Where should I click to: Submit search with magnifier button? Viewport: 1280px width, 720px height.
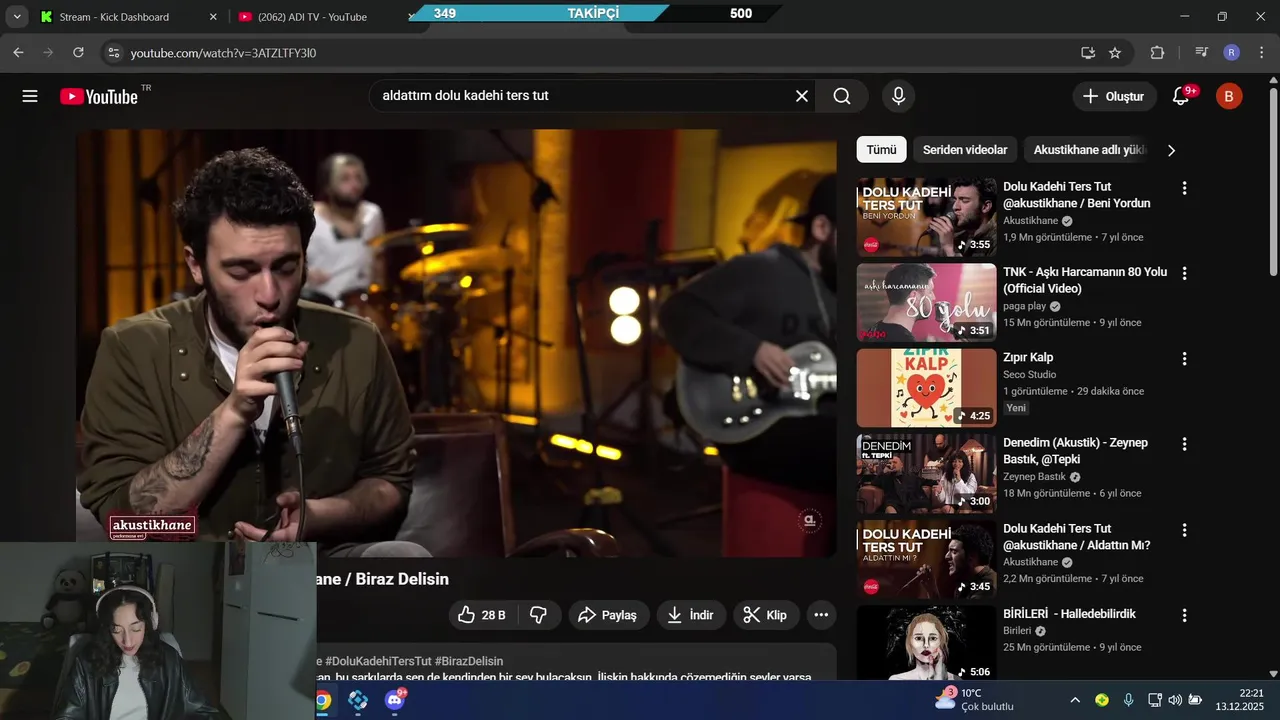pos(842,96)
